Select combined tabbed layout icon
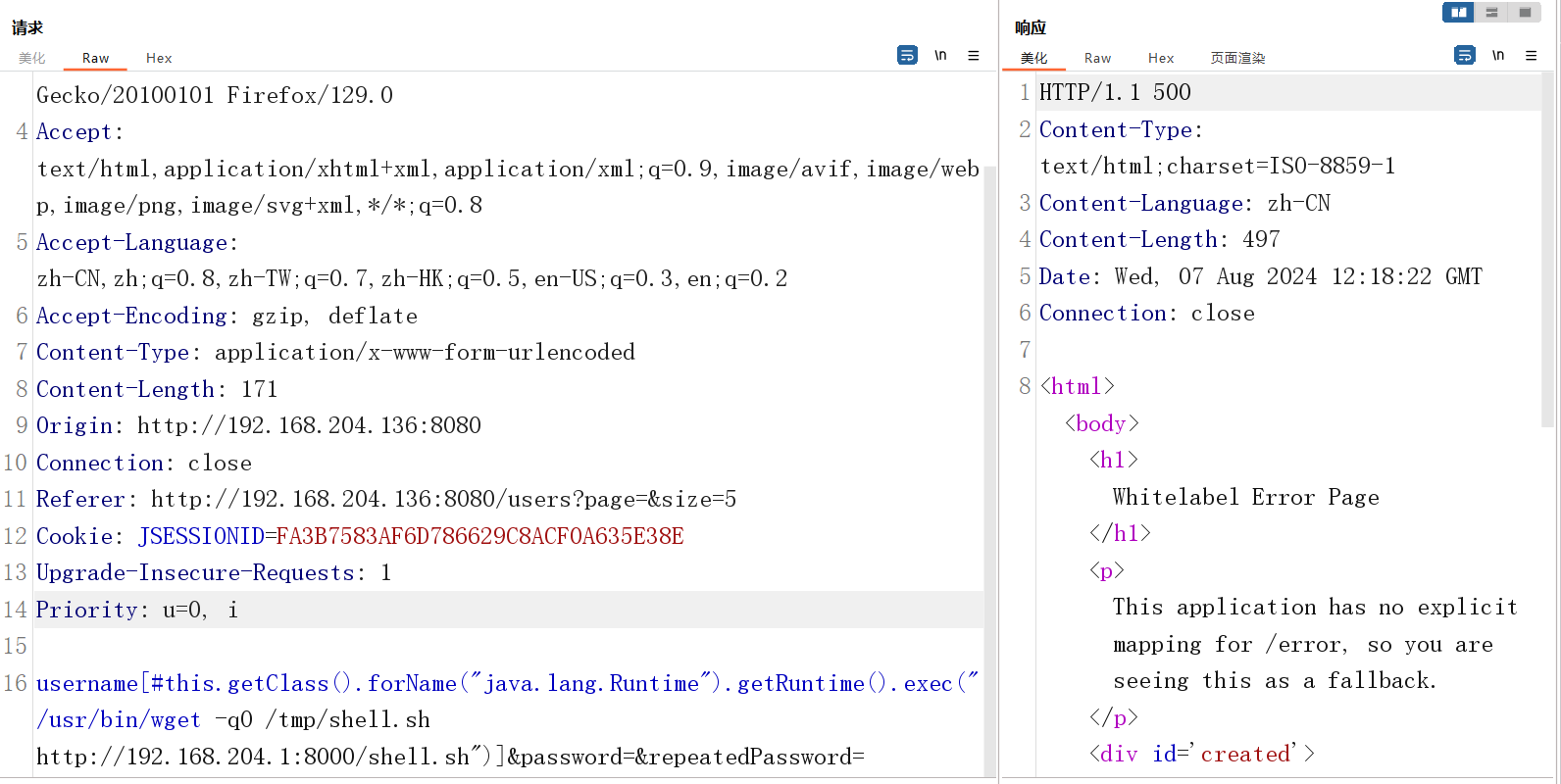This screenshot has height=784, width=1561. (x=1525, y=13)
